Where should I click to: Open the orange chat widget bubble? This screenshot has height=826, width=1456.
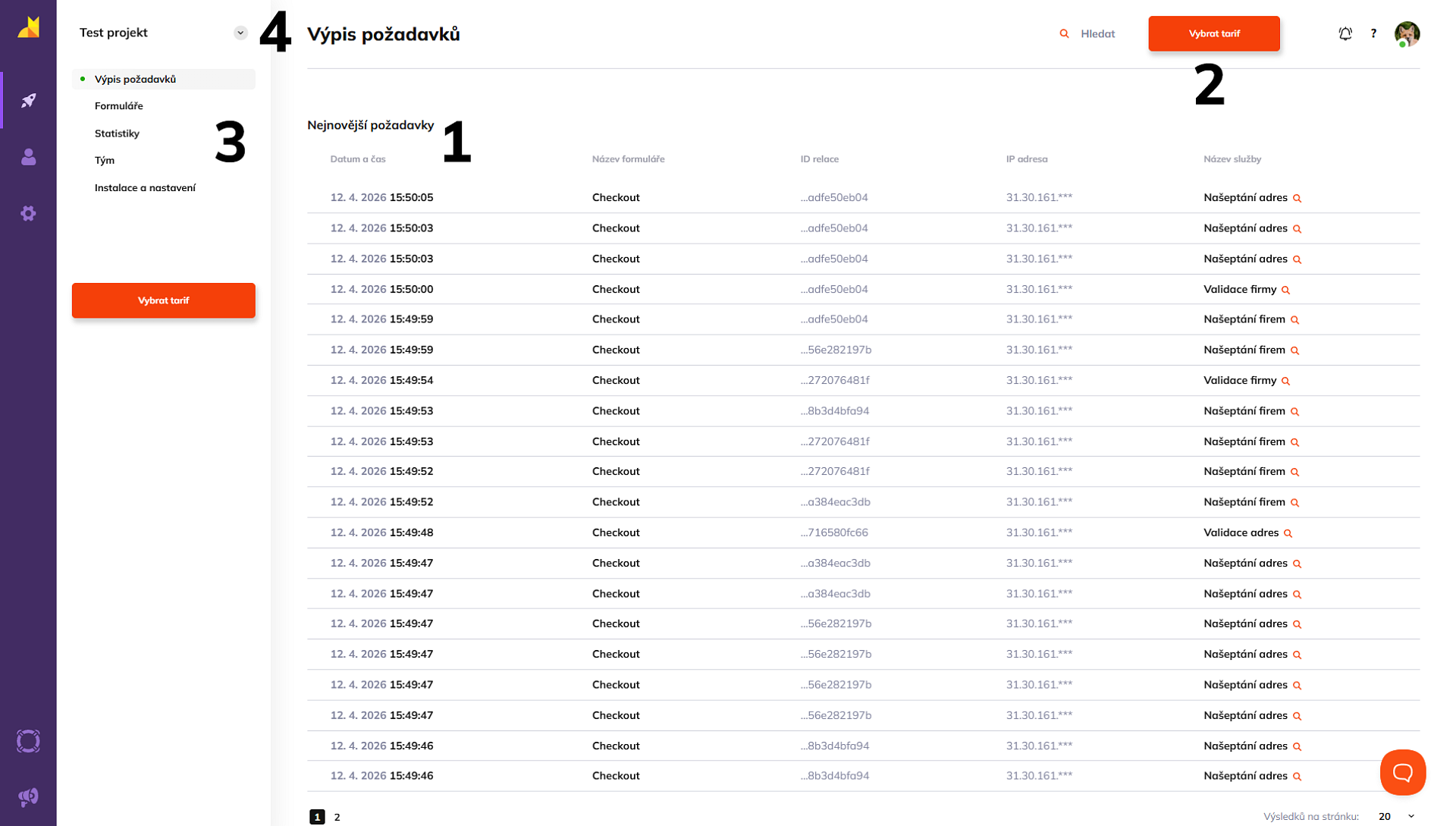[x=1402, y=772]
